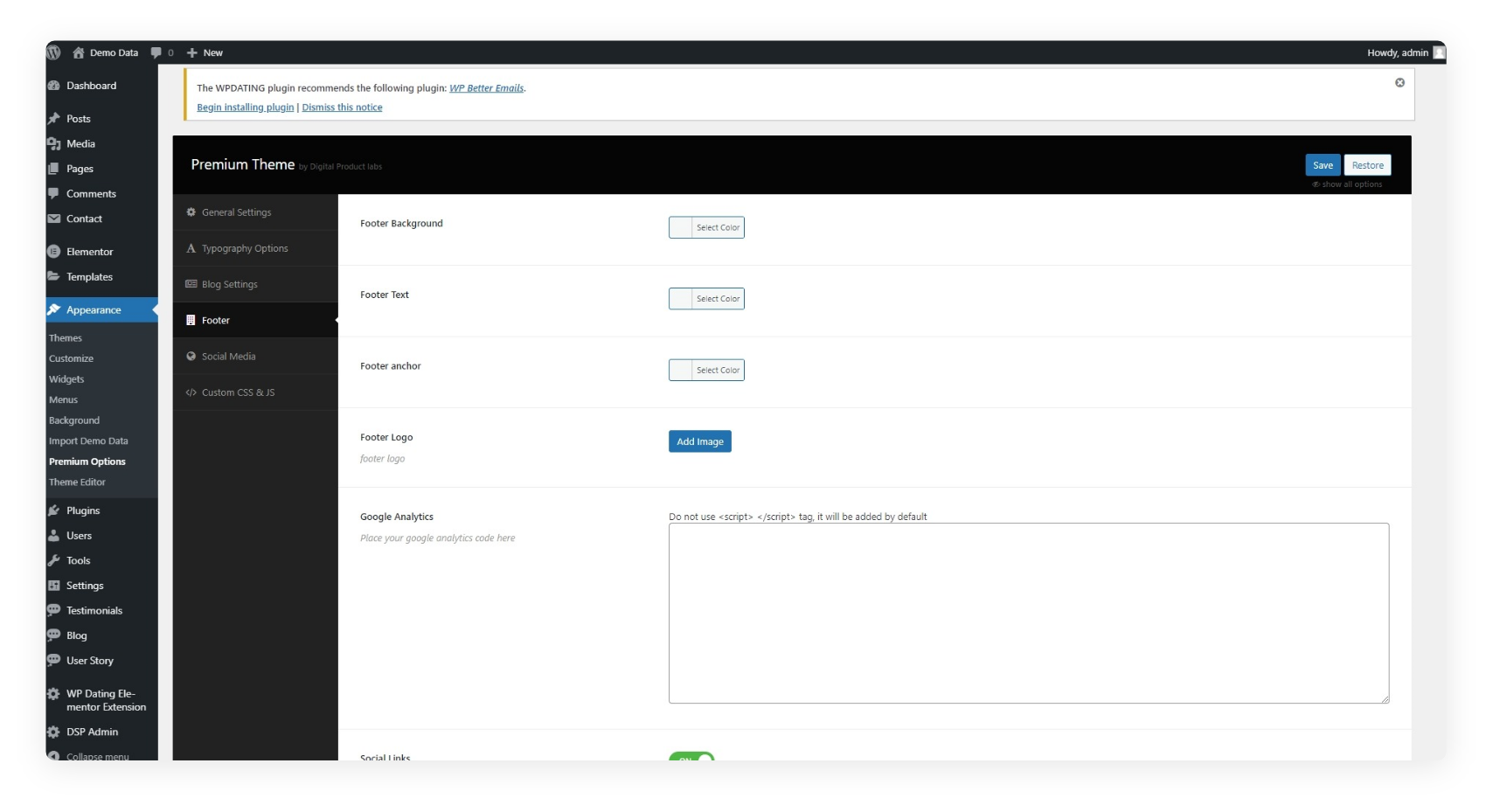Open Themes submenu item
Viewport: 1493px width, 812px height.
(66, 338)
